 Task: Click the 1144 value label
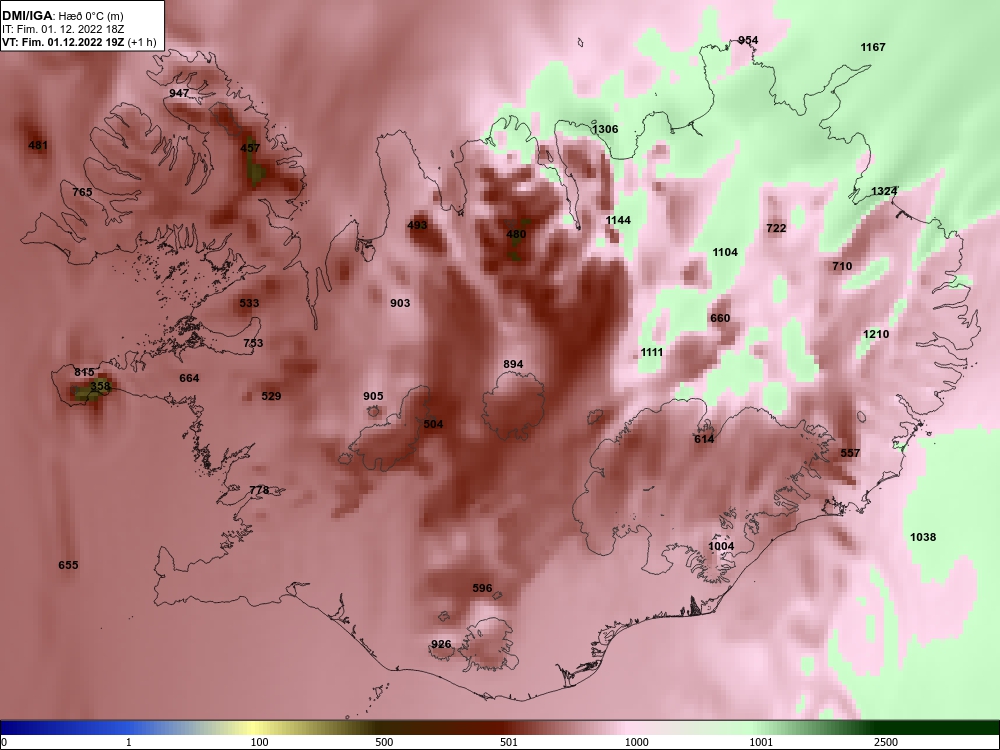(618, 220)
